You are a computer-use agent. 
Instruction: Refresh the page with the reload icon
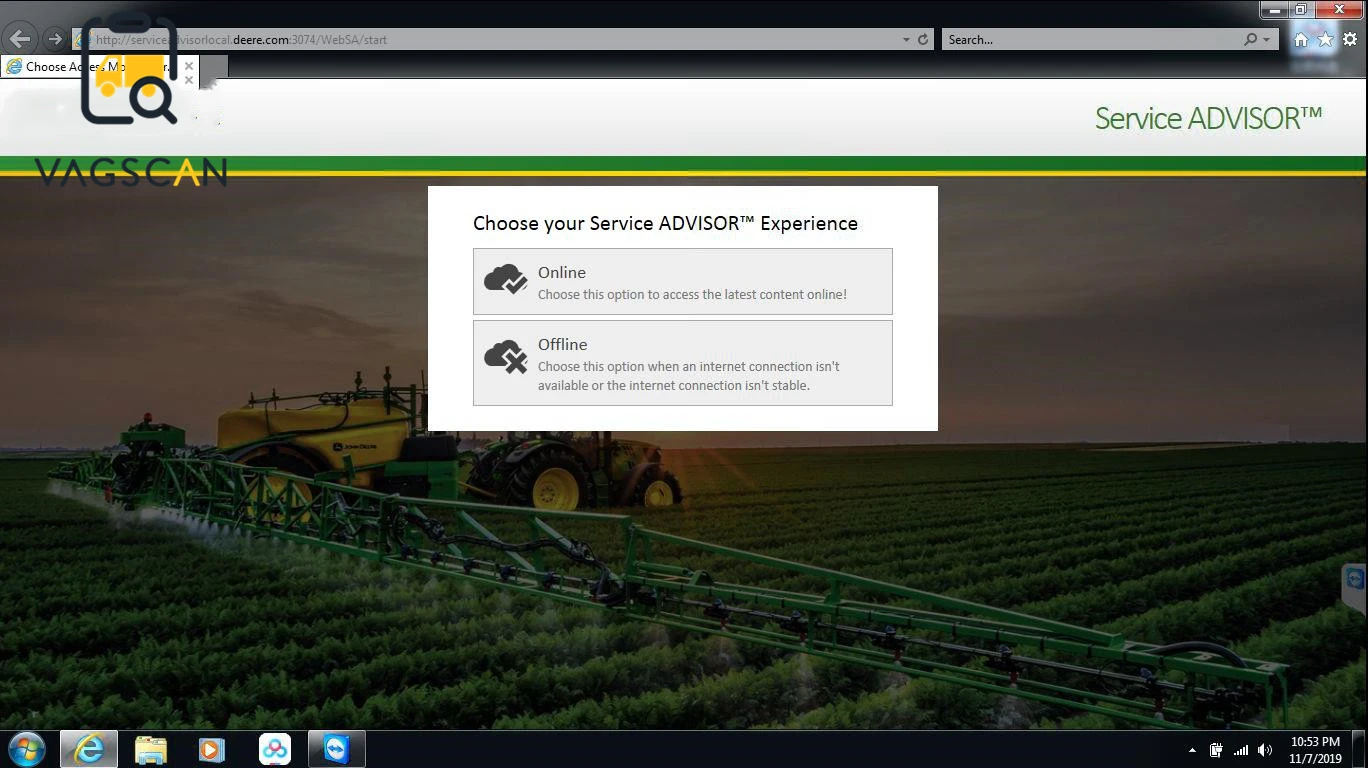point(923,40)
